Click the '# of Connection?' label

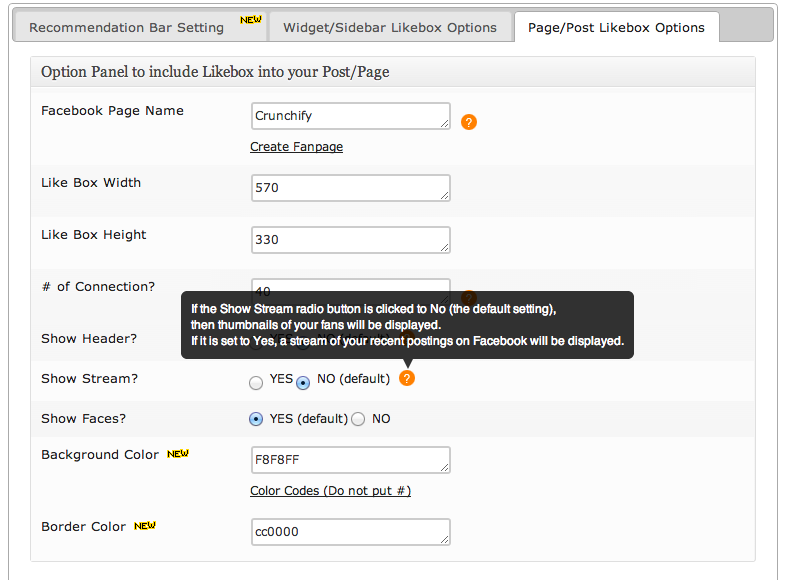click(98, 287)
